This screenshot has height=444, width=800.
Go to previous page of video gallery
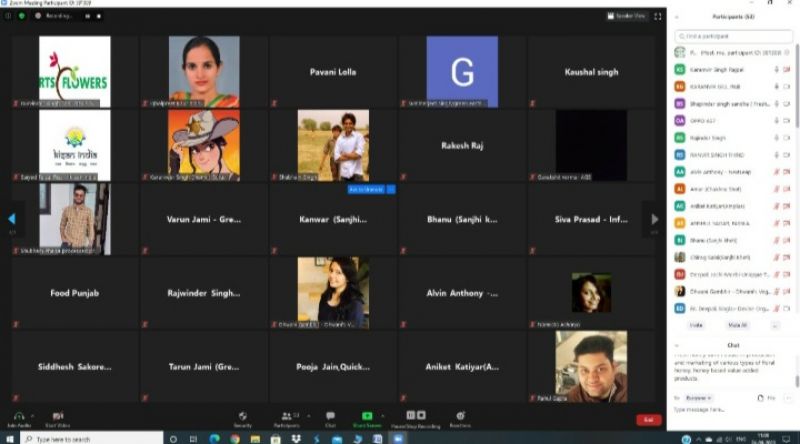11,219
